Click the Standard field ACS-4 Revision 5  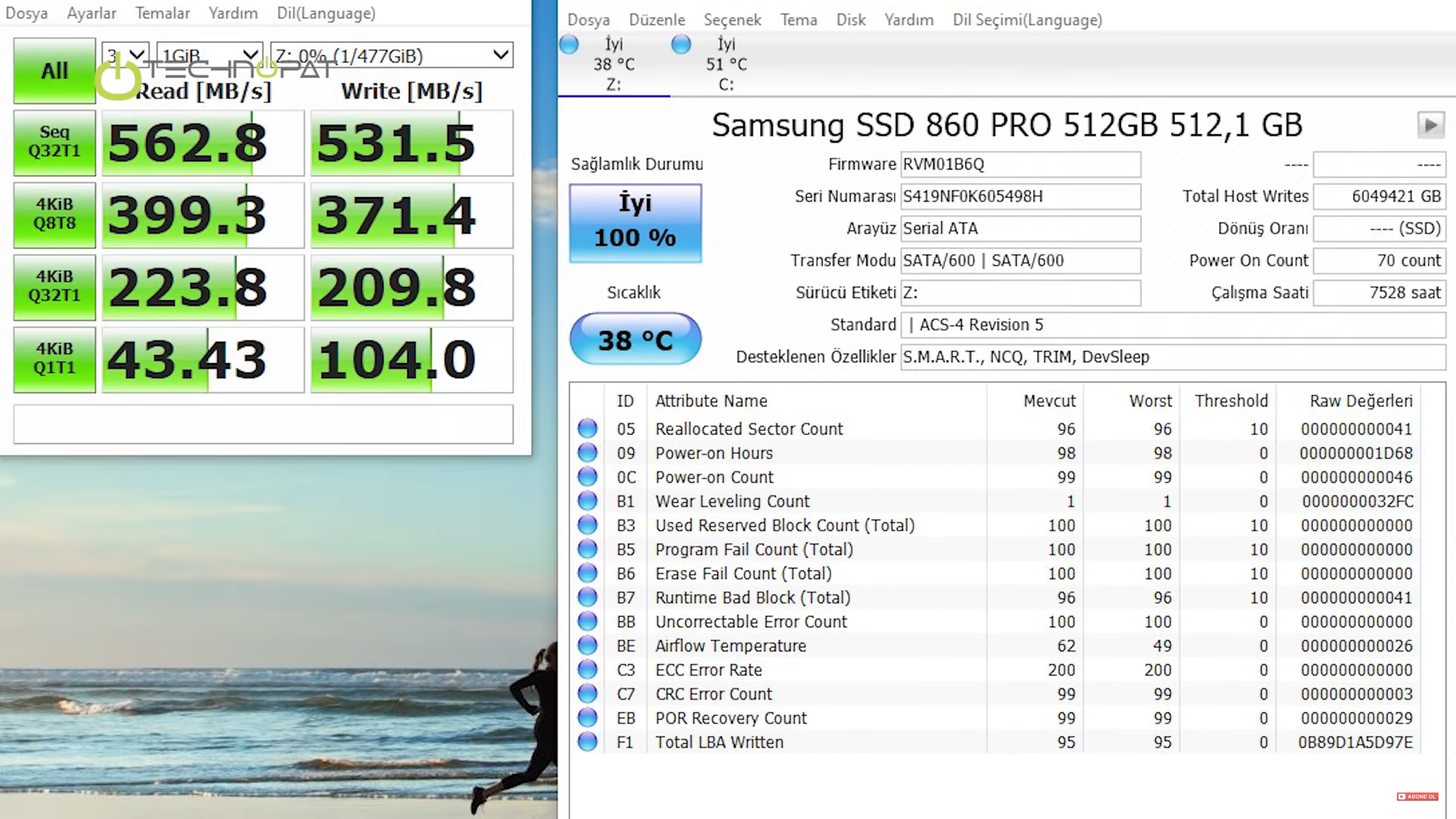click(x=1173, y=325)
